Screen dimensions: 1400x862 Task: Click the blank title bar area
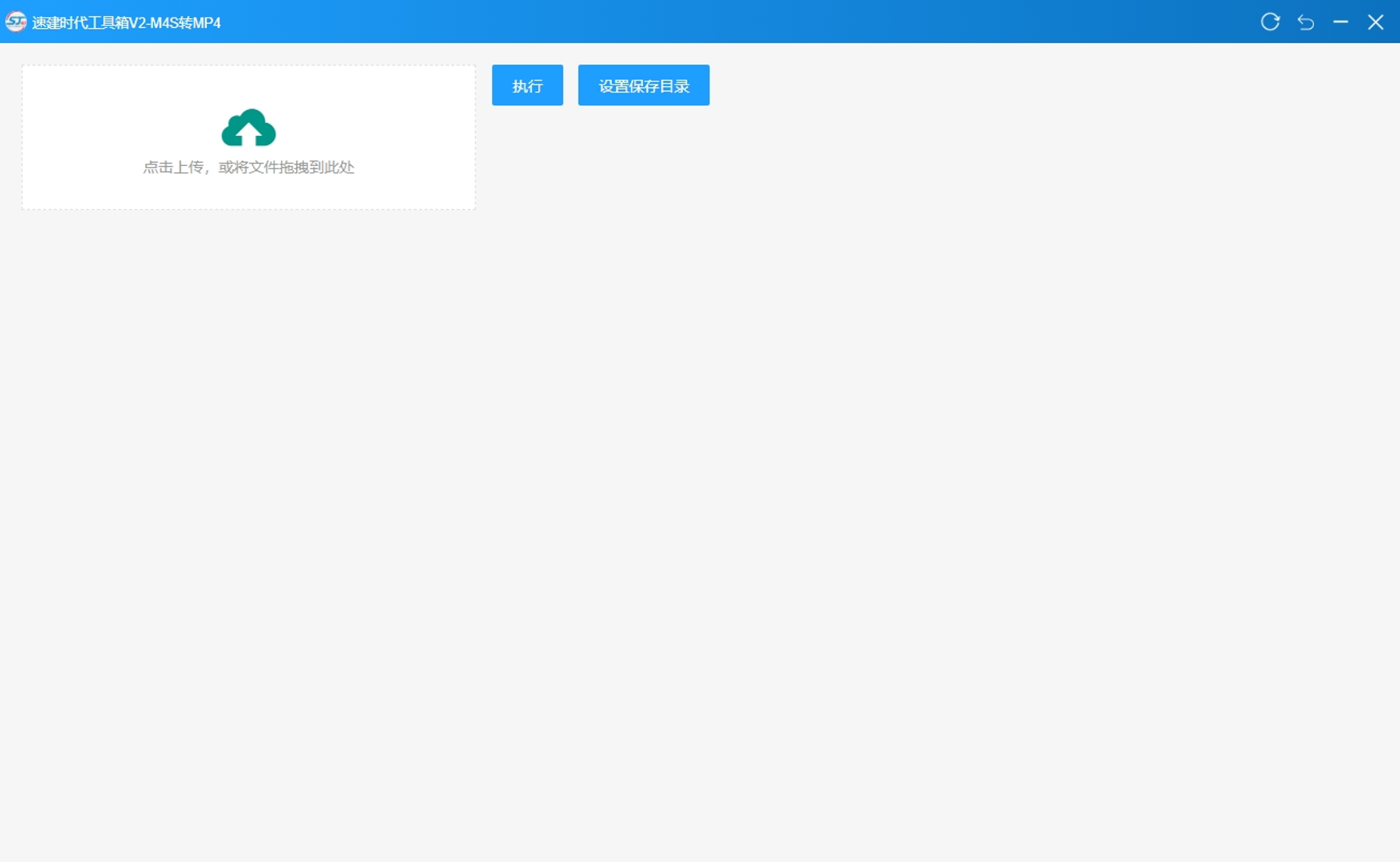pyautogui.click(x=718, y=22)
